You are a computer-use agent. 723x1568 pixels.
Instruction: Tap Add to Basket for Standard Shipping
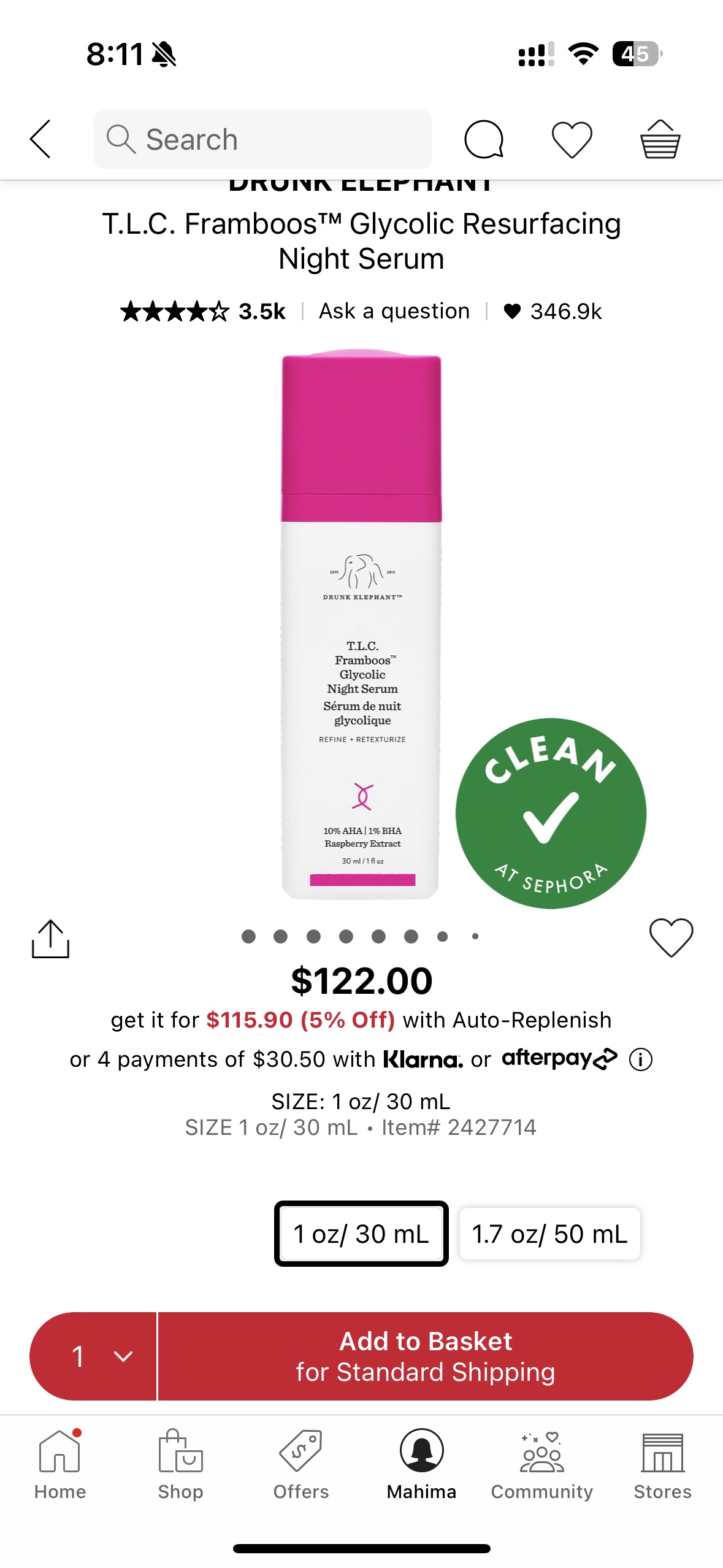click(x=426, y=1356)
